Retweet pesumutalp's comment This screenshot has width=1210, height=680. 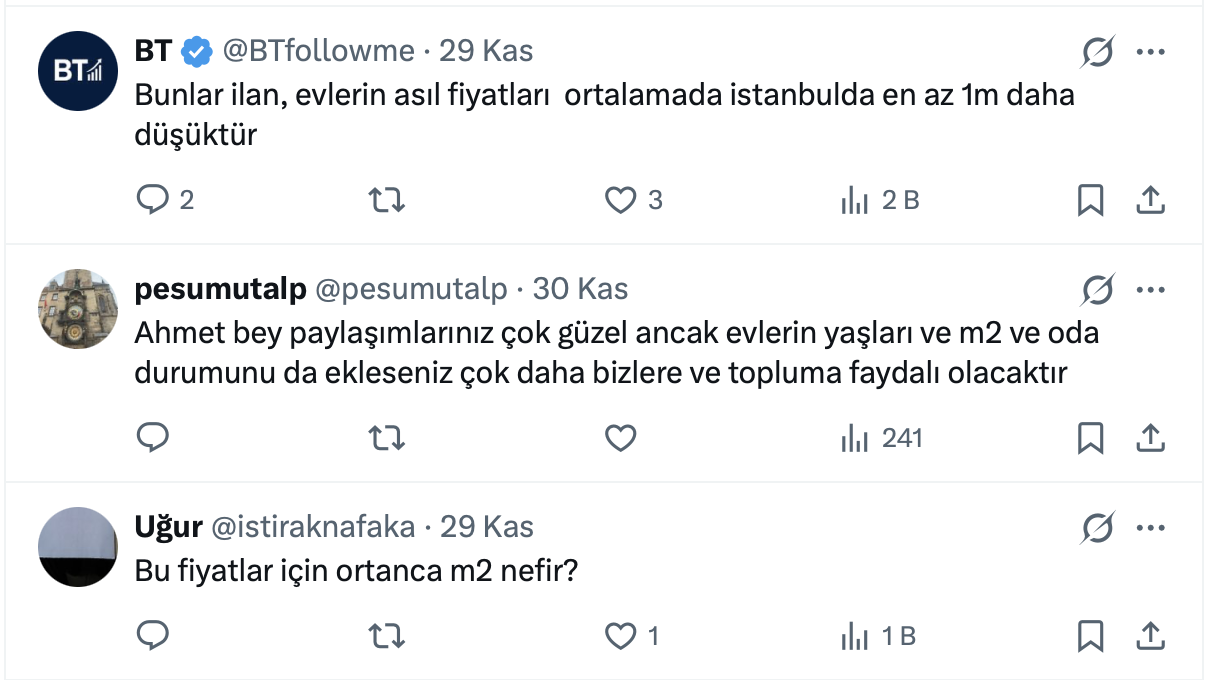click(387, 437)
